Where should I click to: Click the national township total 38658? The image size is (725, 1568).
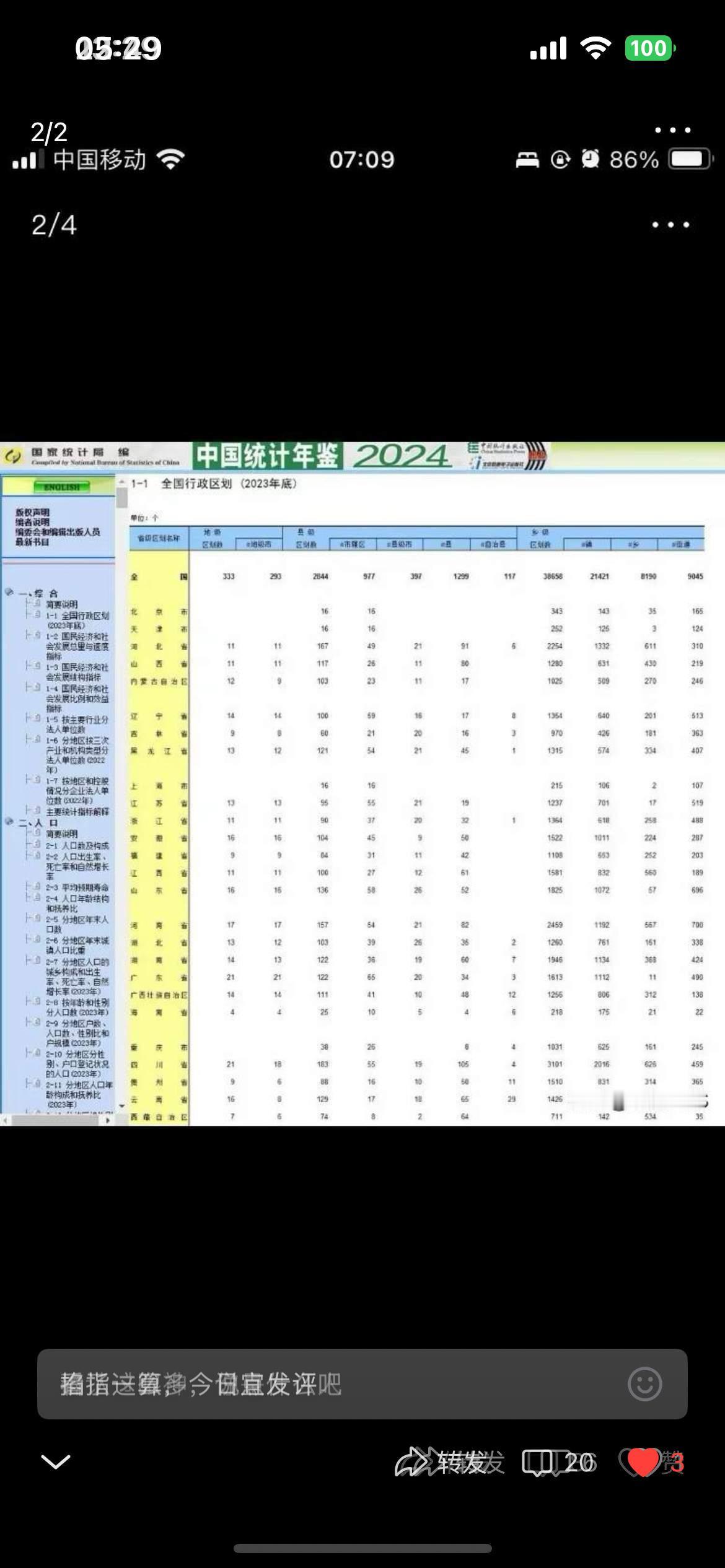(x=553, y=576)
